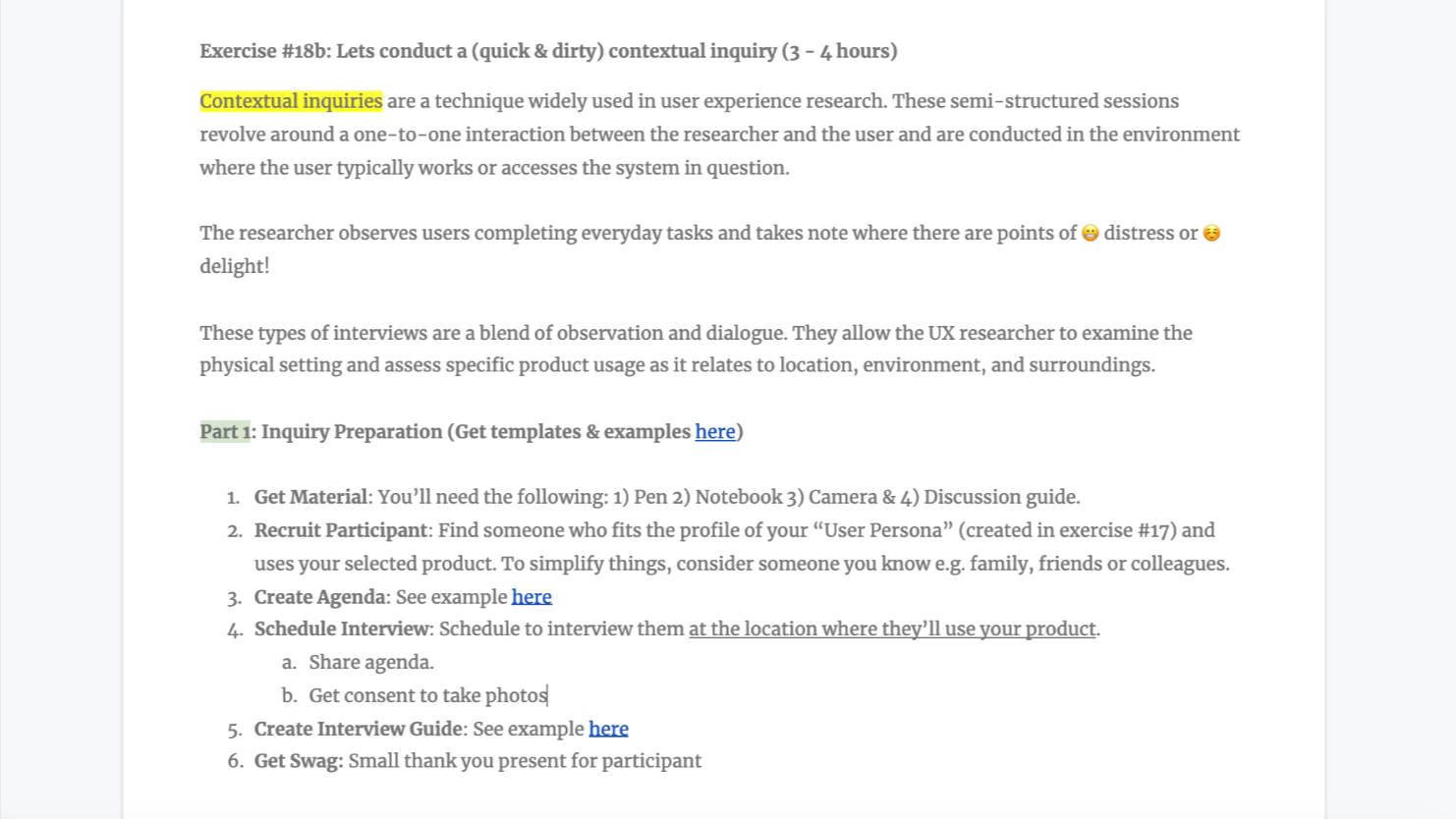
Task: Place cursor in 'Get Material' list item
Action: [667, 498]
